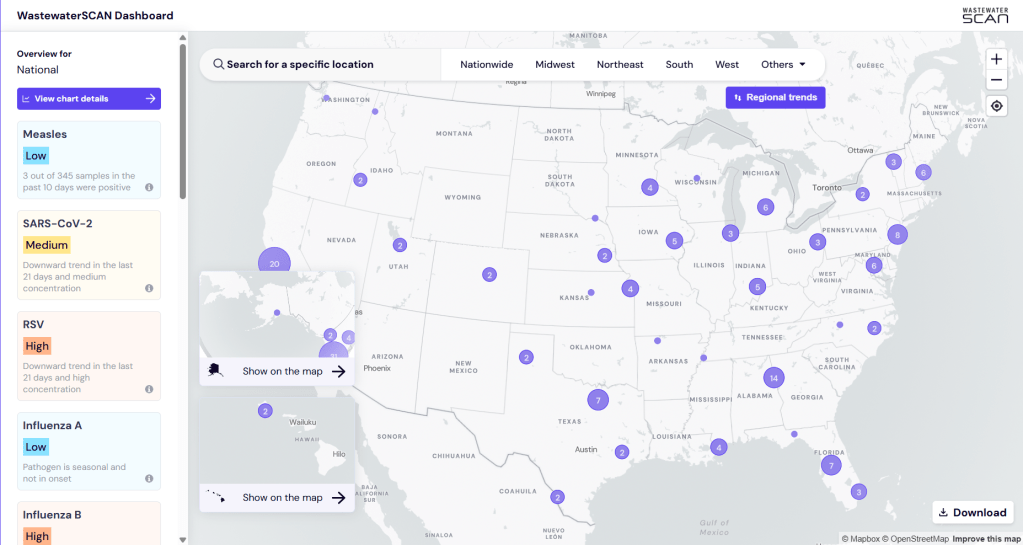Click the sidebar vertical scrollbar
This screenshot has height=545, width=1023.
tap(181, 120)
